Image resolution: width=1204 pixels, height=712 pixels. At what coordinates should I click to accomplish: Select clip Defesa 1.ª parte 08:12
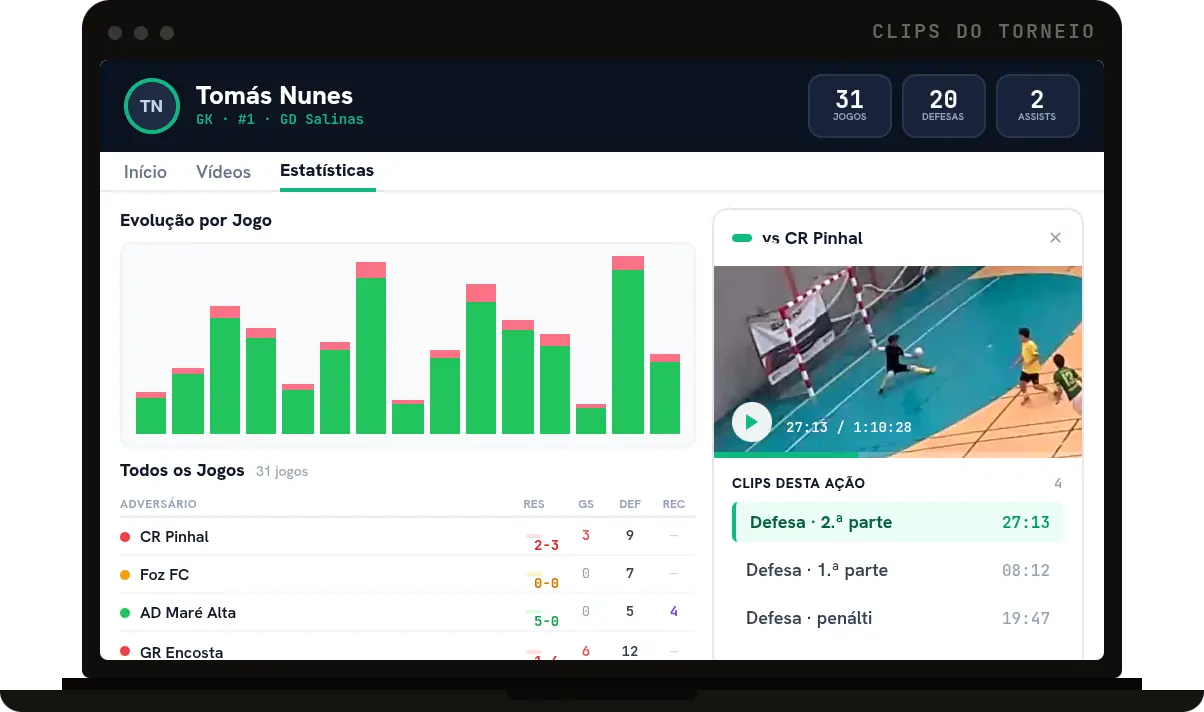(898, 570)
